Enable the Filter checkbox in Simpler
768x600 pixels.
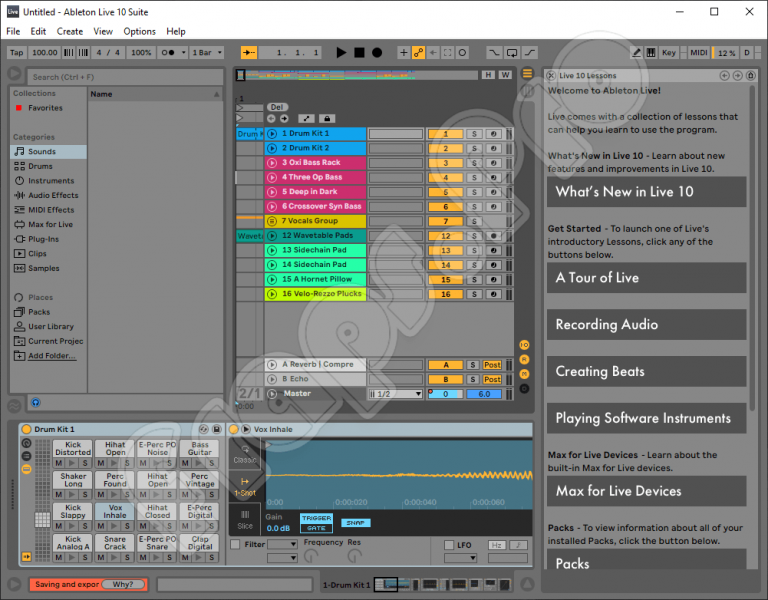[x=235, y=544]
